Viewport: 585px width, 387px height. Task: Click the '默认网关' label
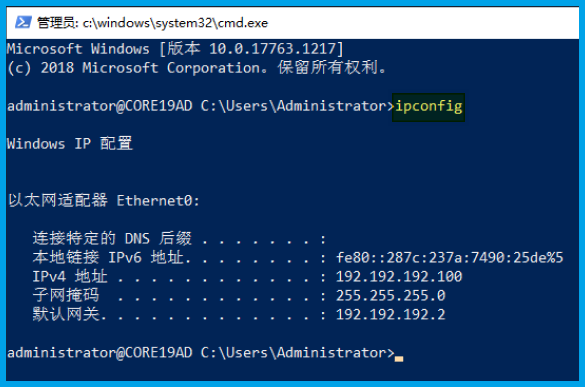coord(66,315)
